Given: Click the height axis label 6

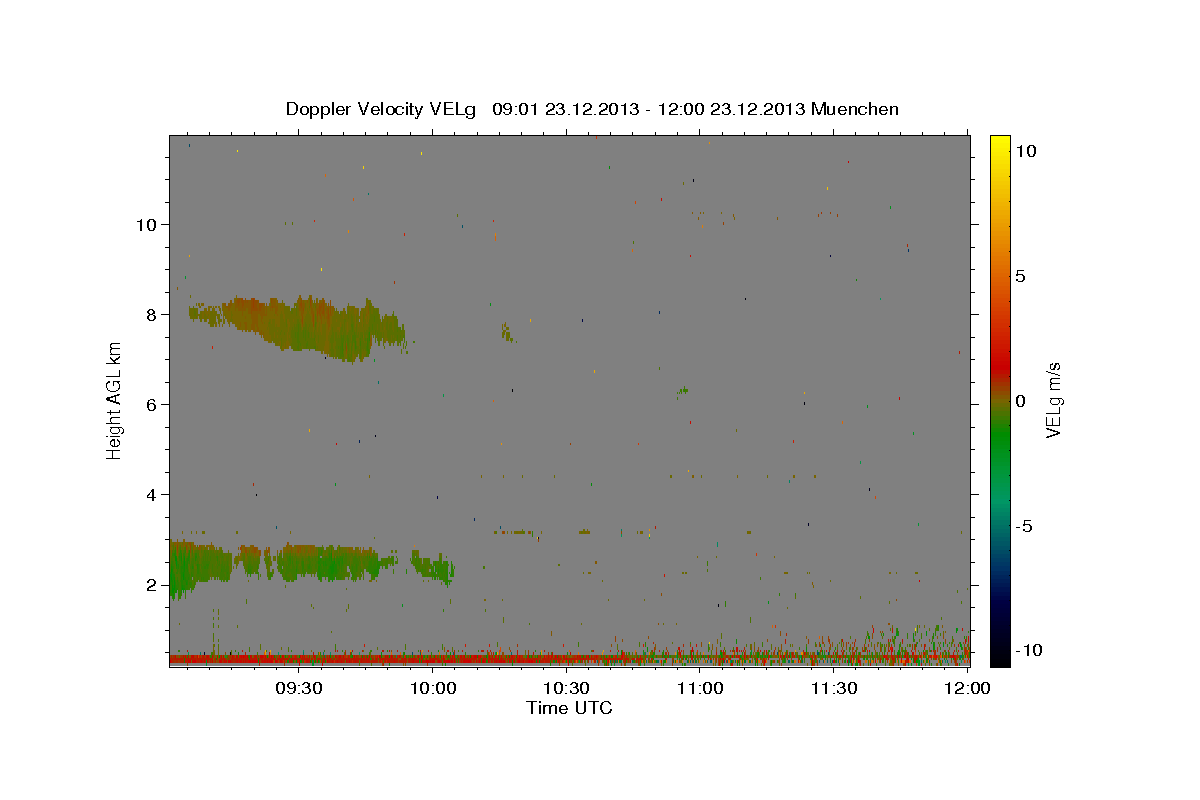Looking at the screenshot, I should (x=152, y=404).
